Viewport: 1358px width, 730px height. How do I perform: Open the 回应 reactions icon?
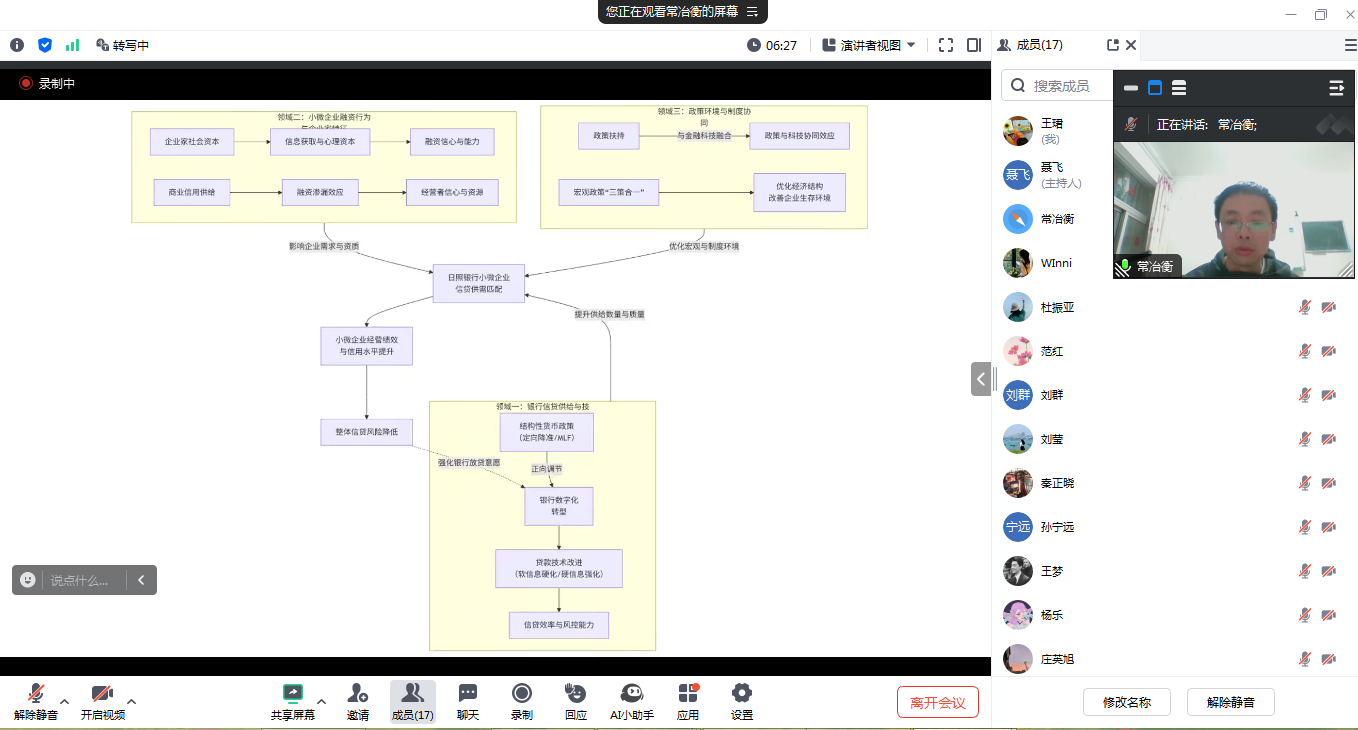click(575, 701)
